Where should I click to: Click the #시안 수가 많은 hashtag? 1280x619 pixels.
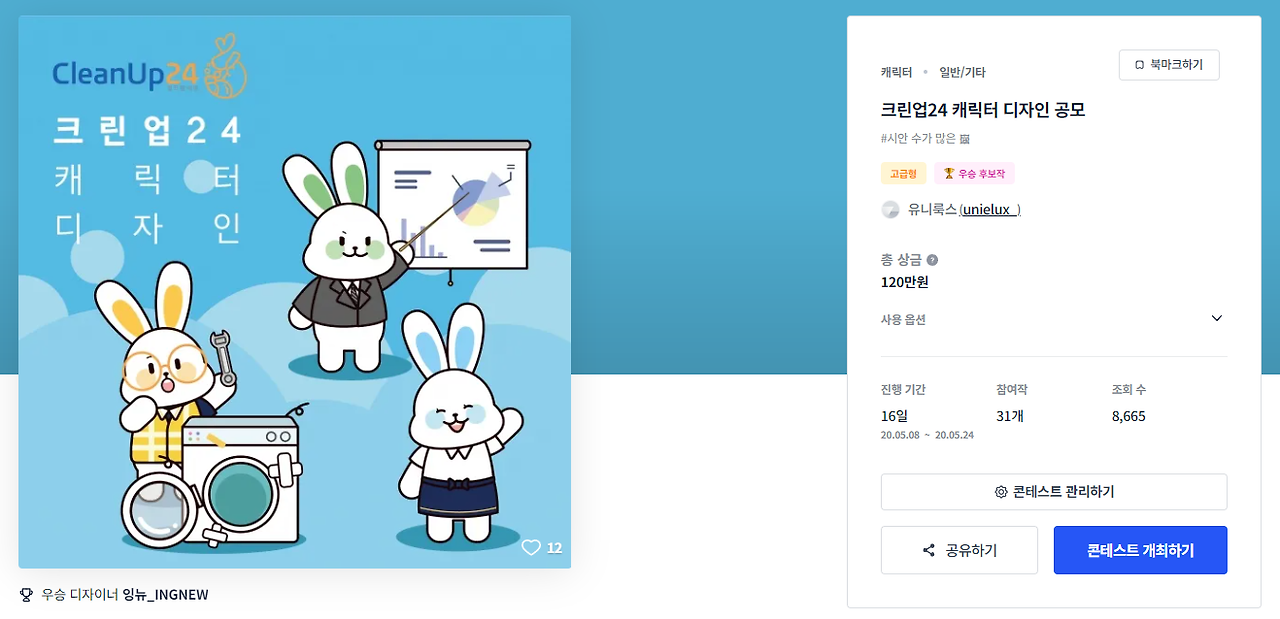925,139
